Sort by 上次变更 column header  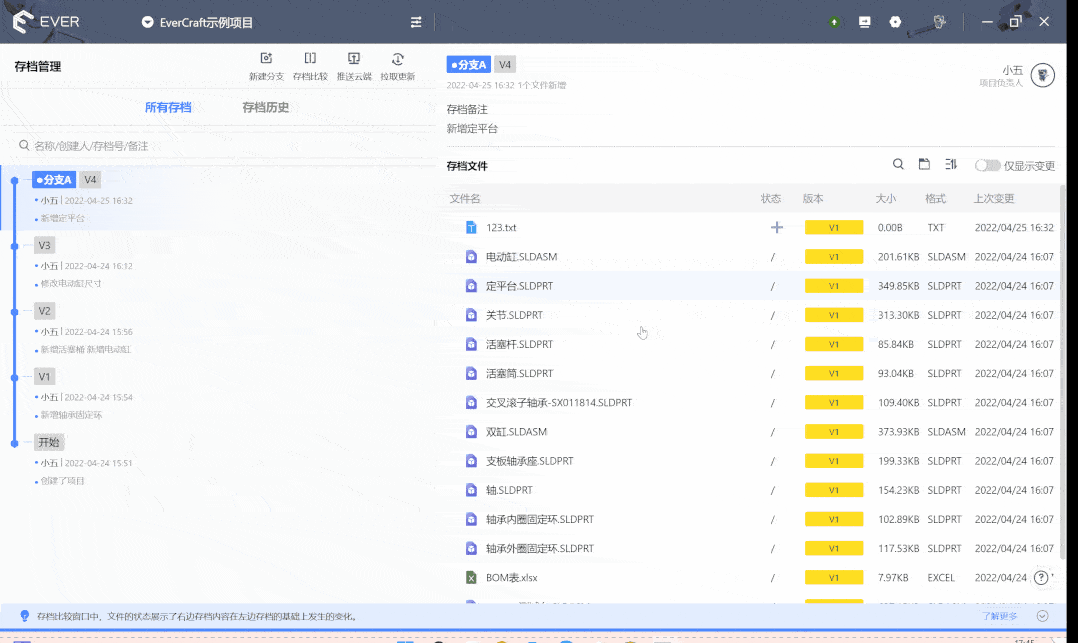click(993, 199)
